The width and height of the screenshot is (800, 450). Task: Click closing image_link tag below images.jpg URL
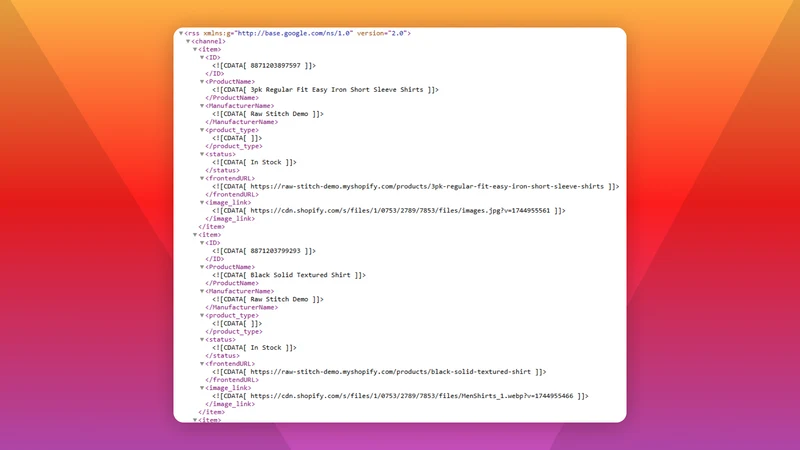pos(230,219)
